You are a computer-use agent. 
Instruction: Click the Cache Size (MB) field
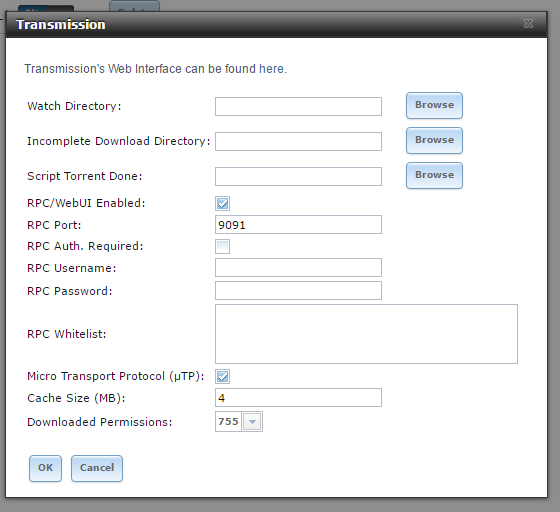(298, 397)
